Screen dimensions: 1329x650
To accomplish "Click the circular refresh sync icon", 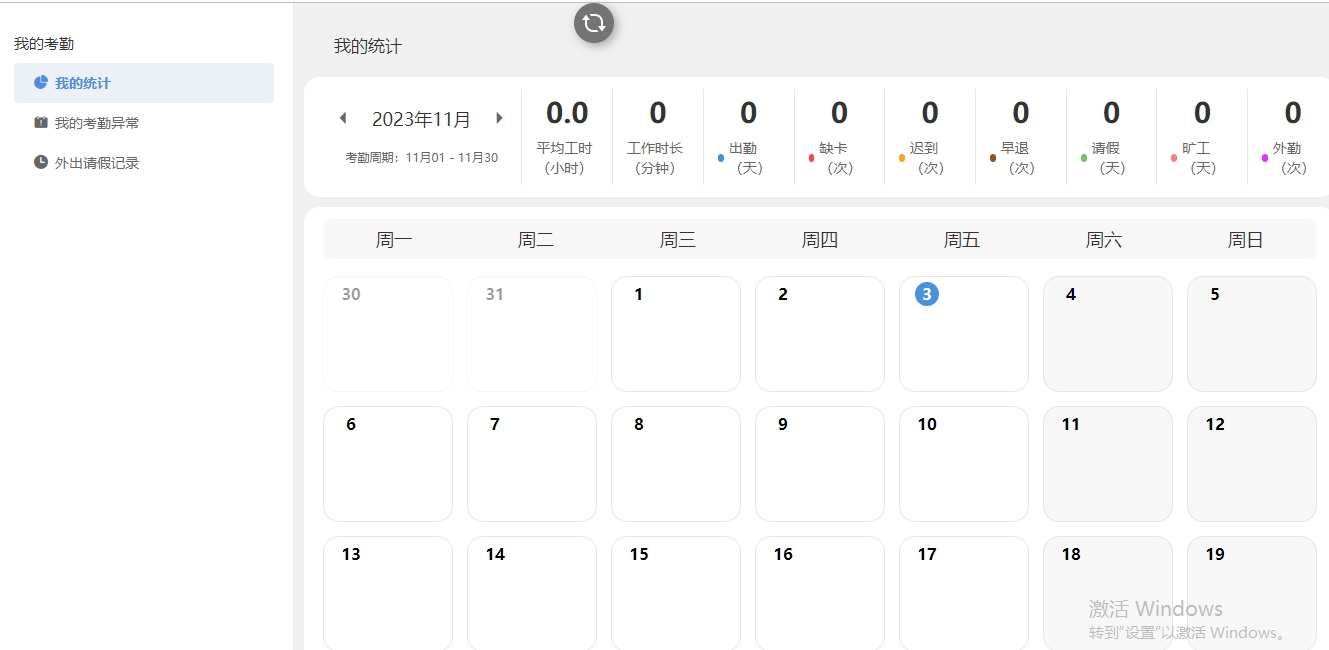I will tap(593, 23).
